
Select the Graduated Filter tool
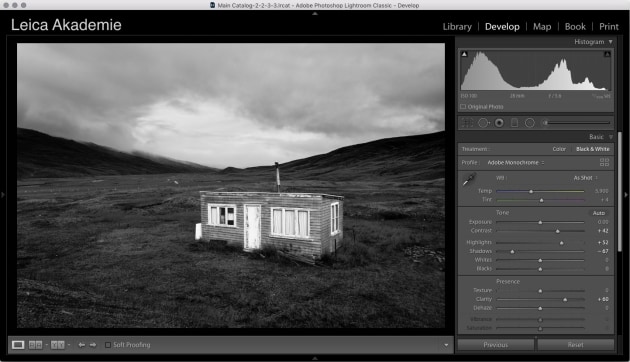(x=514, y=123)
